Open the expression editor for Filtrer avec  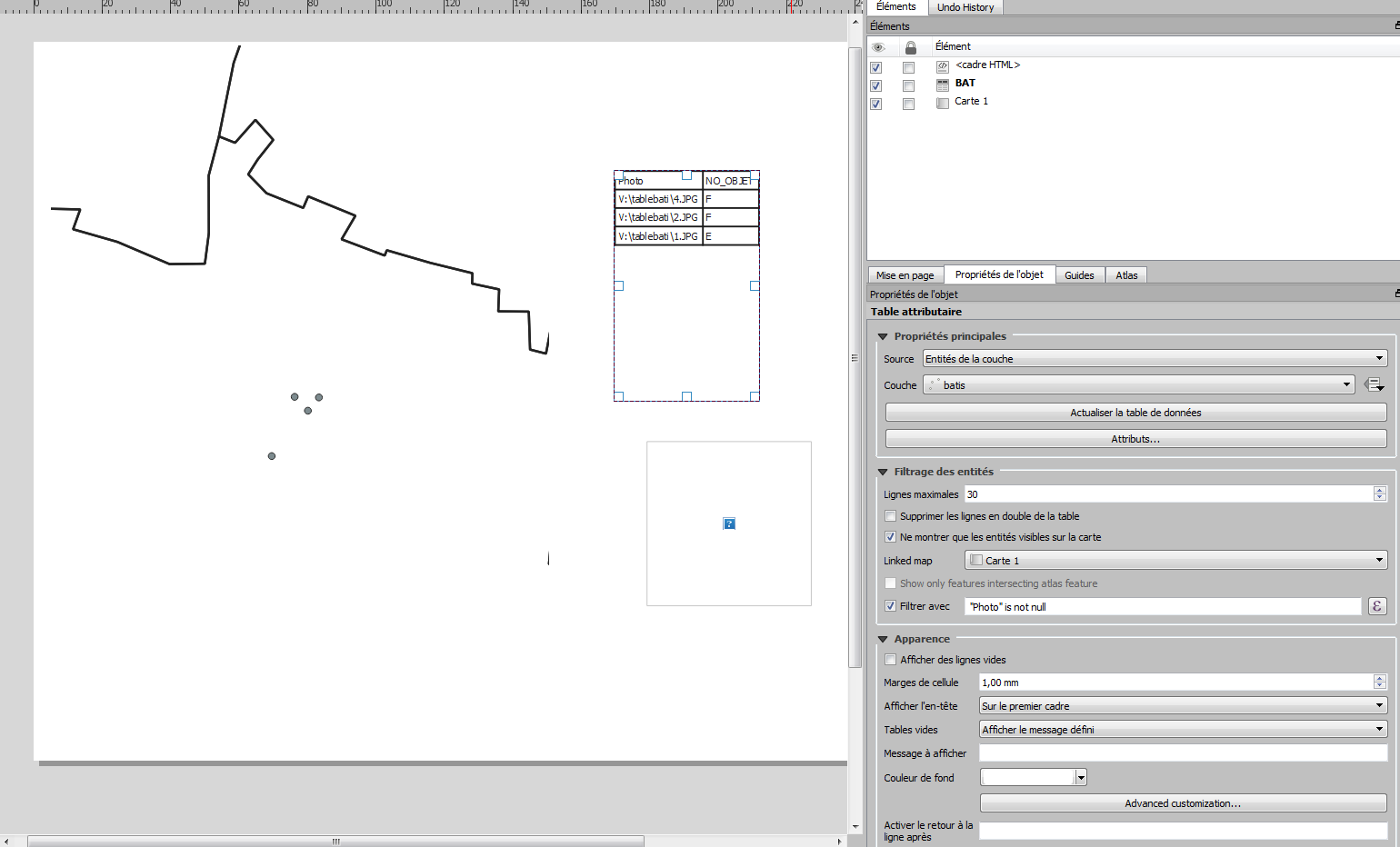1377,606
